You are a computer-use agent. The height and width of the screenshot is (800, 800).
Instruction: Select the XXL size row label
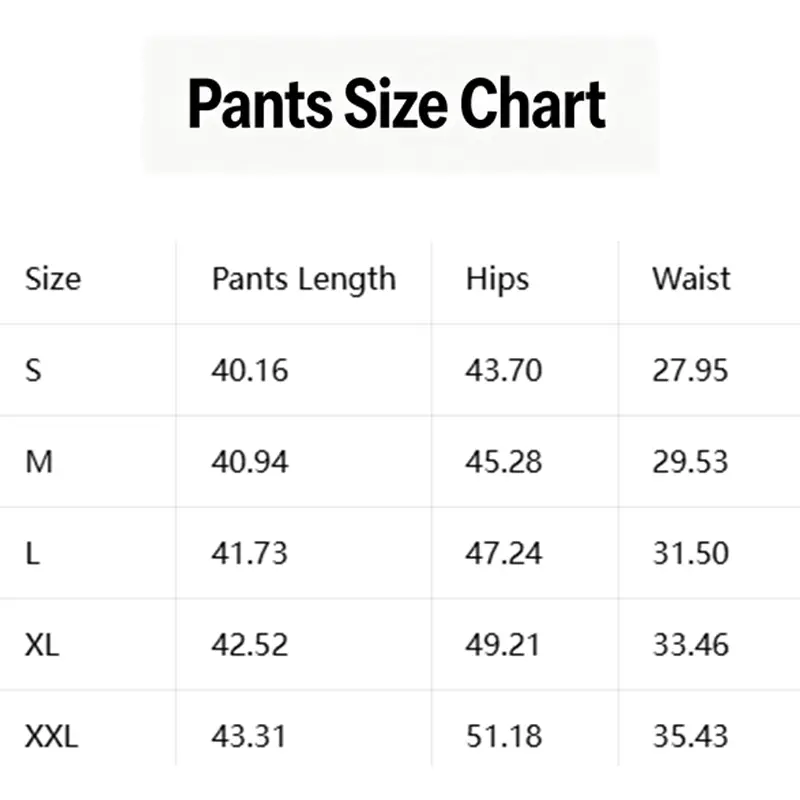[x=52, y=737]
